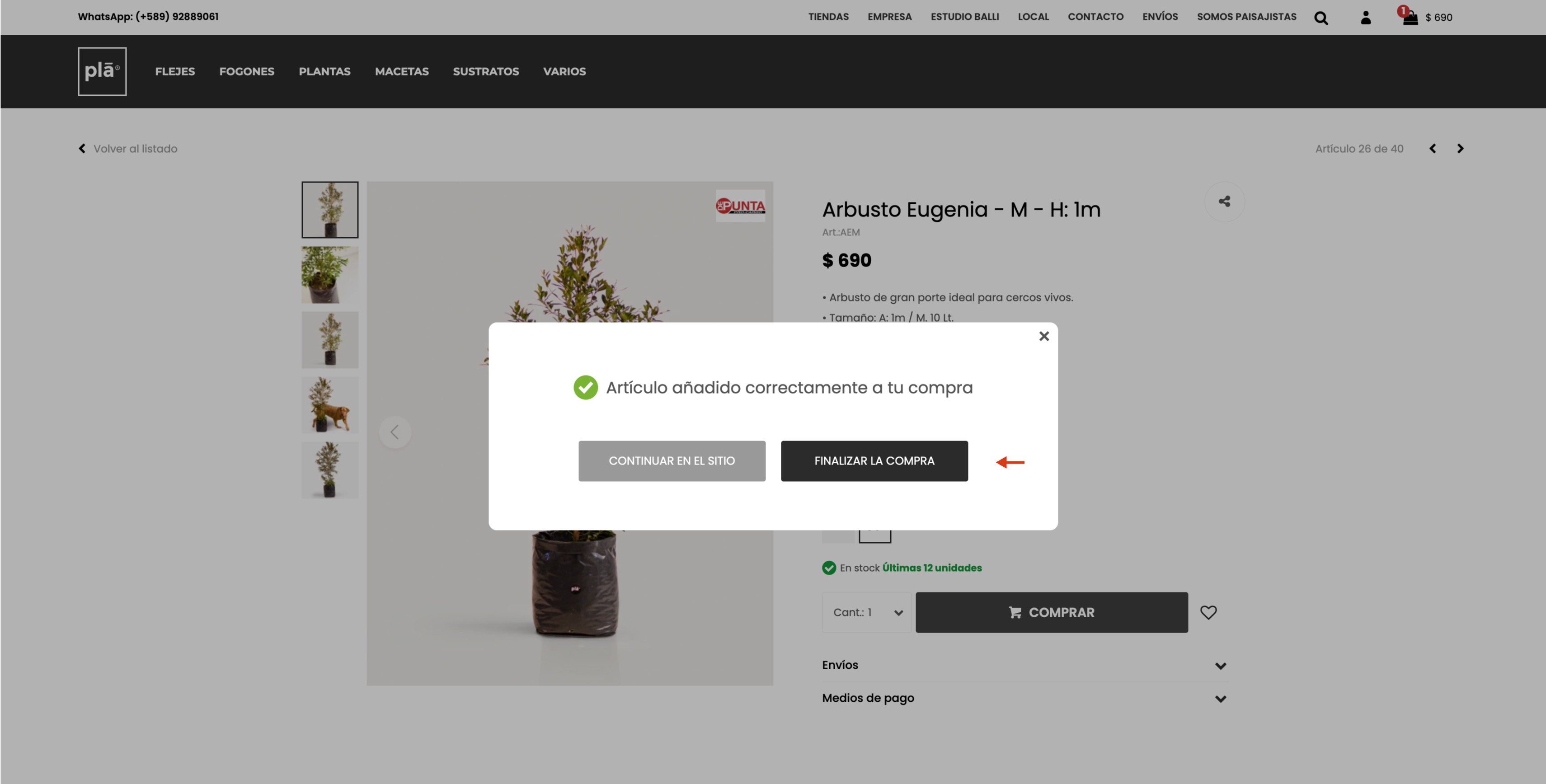Expand the Envíos section
1546x784 pixels.
[1024, 665]
